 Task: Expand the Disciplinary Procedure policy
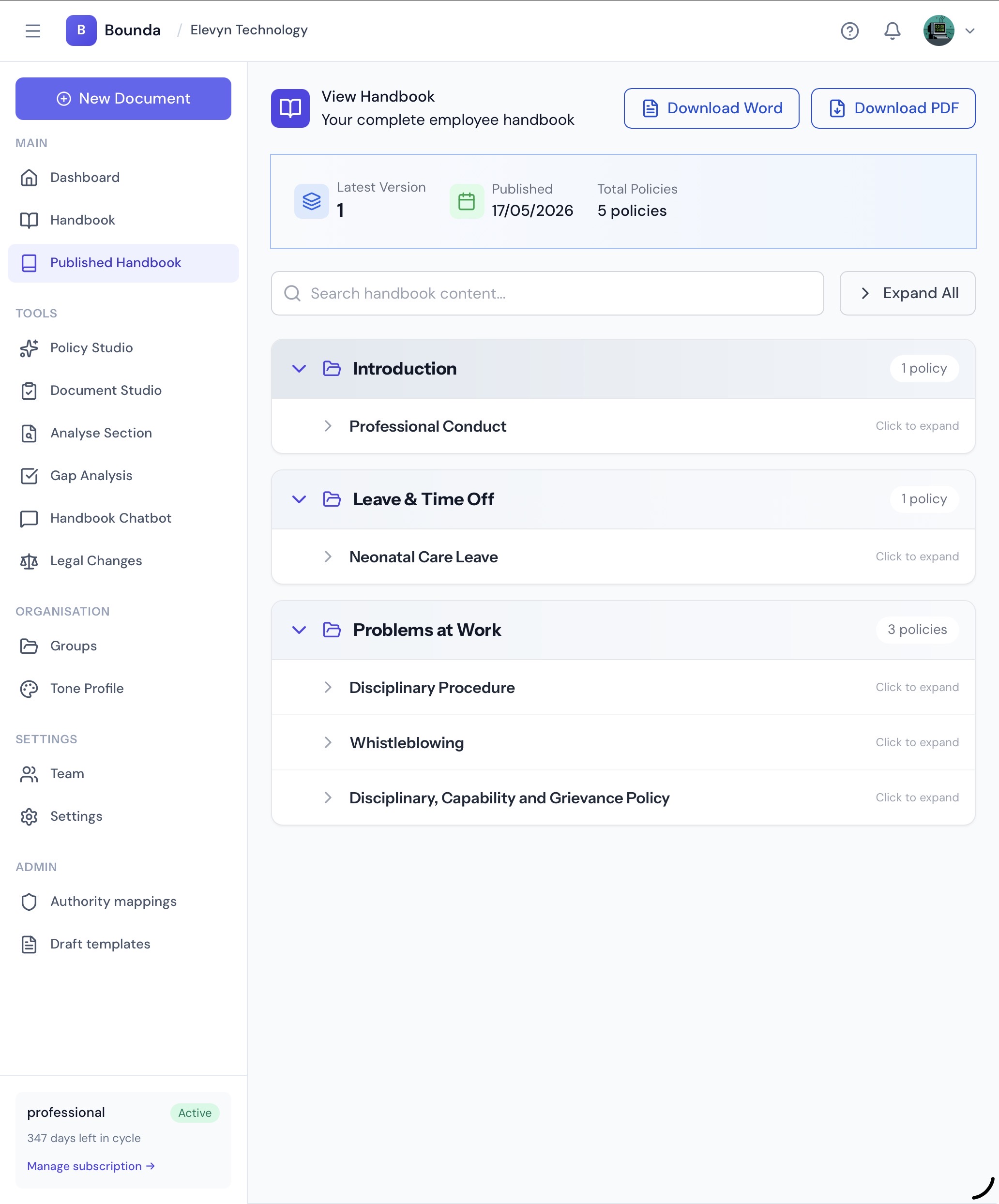pos(623,688)
